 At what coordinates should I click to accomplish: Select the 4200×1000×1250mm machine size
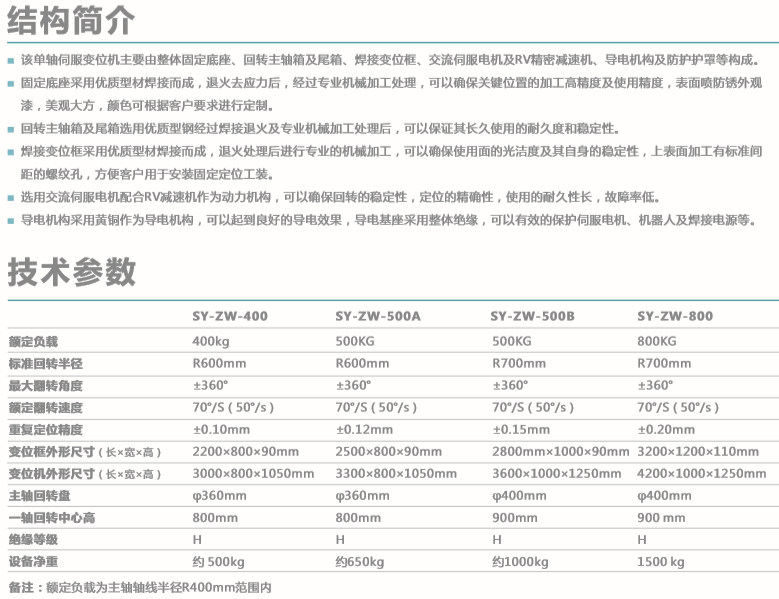tap(702, 473)
